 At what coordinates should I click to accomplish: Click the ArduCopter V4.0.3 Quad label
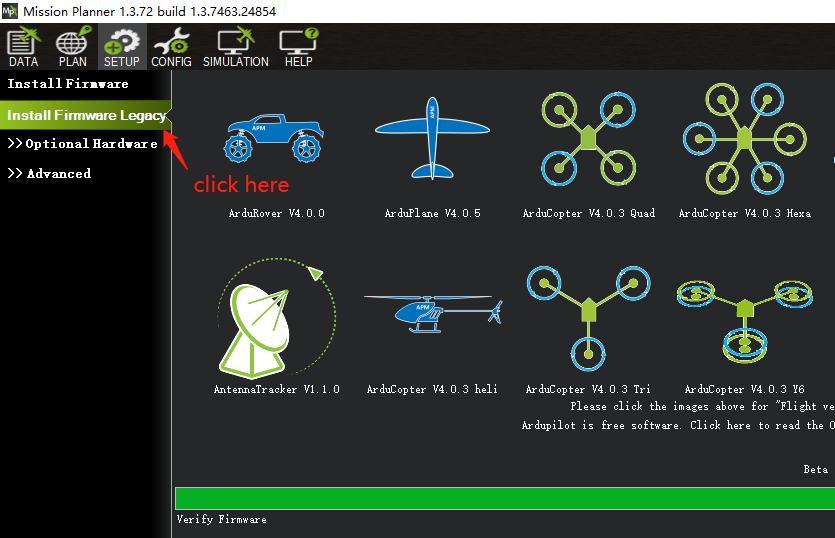pyautogui.click(x=588, y=213)
